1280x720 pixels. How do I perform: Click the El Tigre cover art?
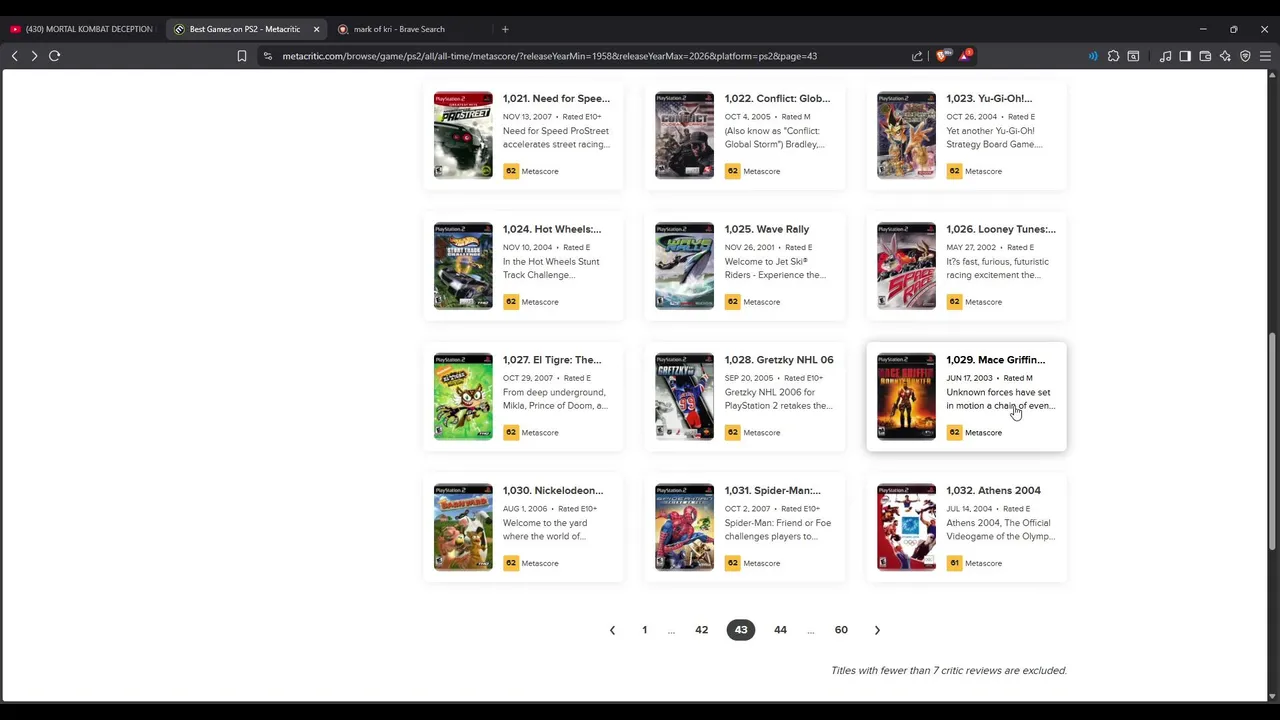(x=463, y=396)
